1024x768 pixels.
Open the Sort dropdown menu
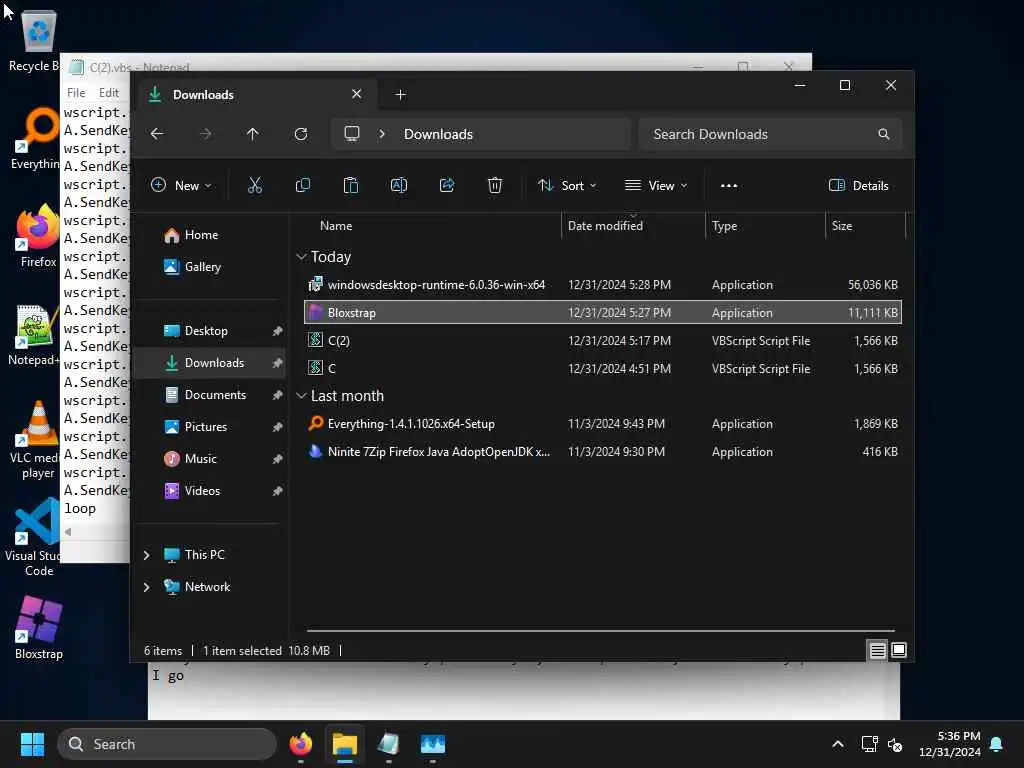[567, 185]
